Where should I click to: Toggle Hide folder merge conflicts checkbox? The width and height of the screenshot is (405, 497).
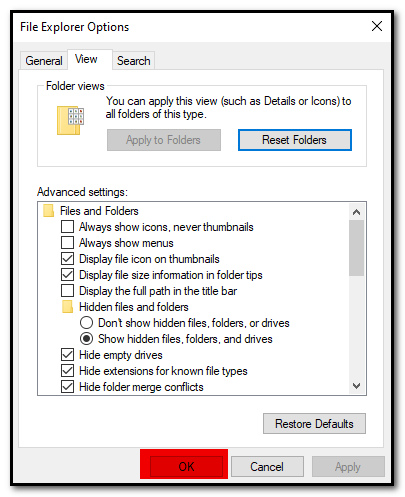(67, 387)
